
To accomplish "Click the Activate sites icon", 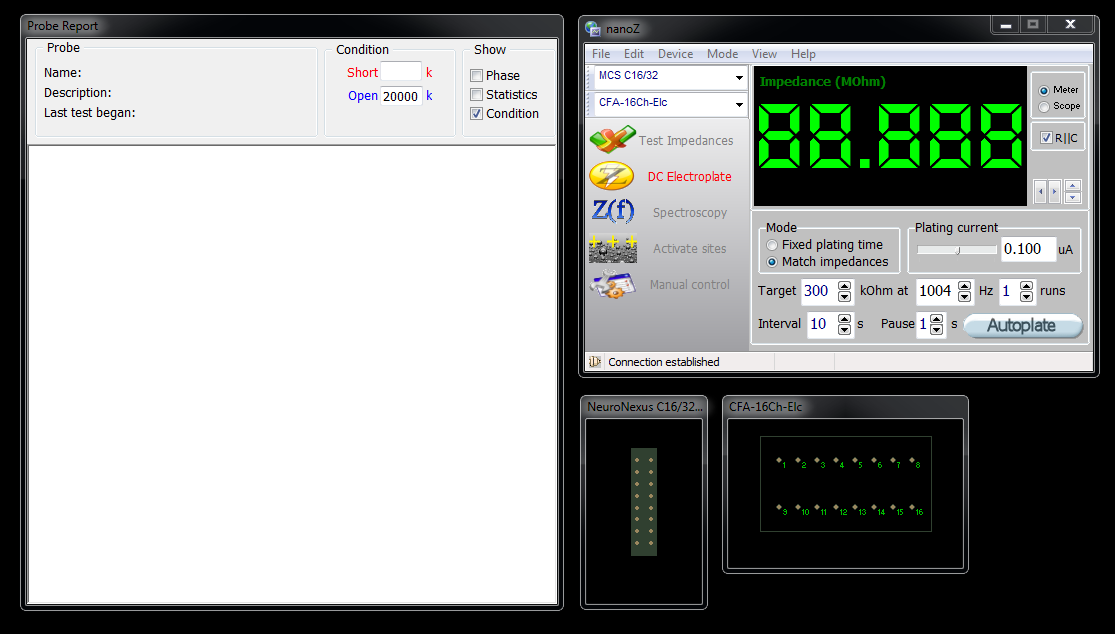I will [612, 248].
